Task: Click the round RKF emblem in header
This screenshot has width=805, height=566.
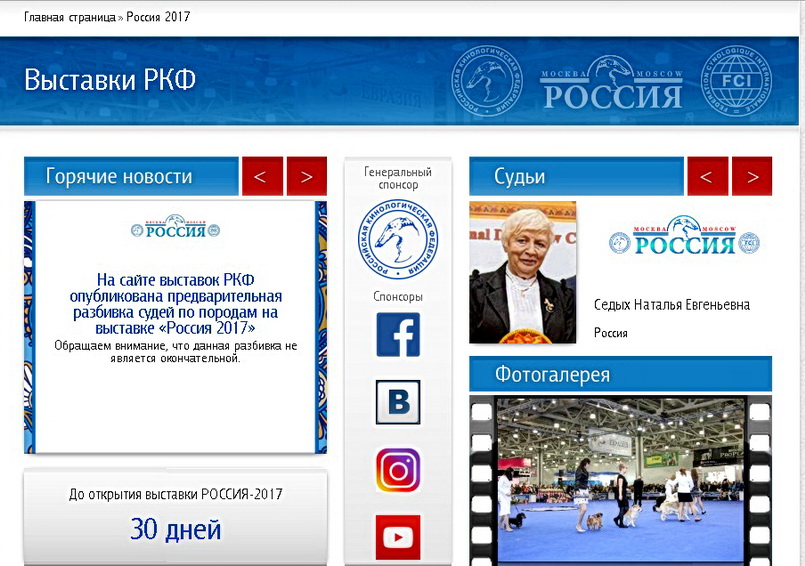Action: tap(488, 81)
